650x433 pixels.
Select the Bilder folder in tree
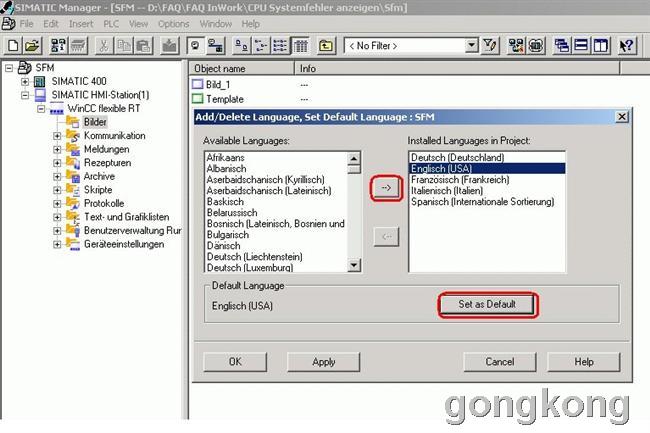click(95, 122)
